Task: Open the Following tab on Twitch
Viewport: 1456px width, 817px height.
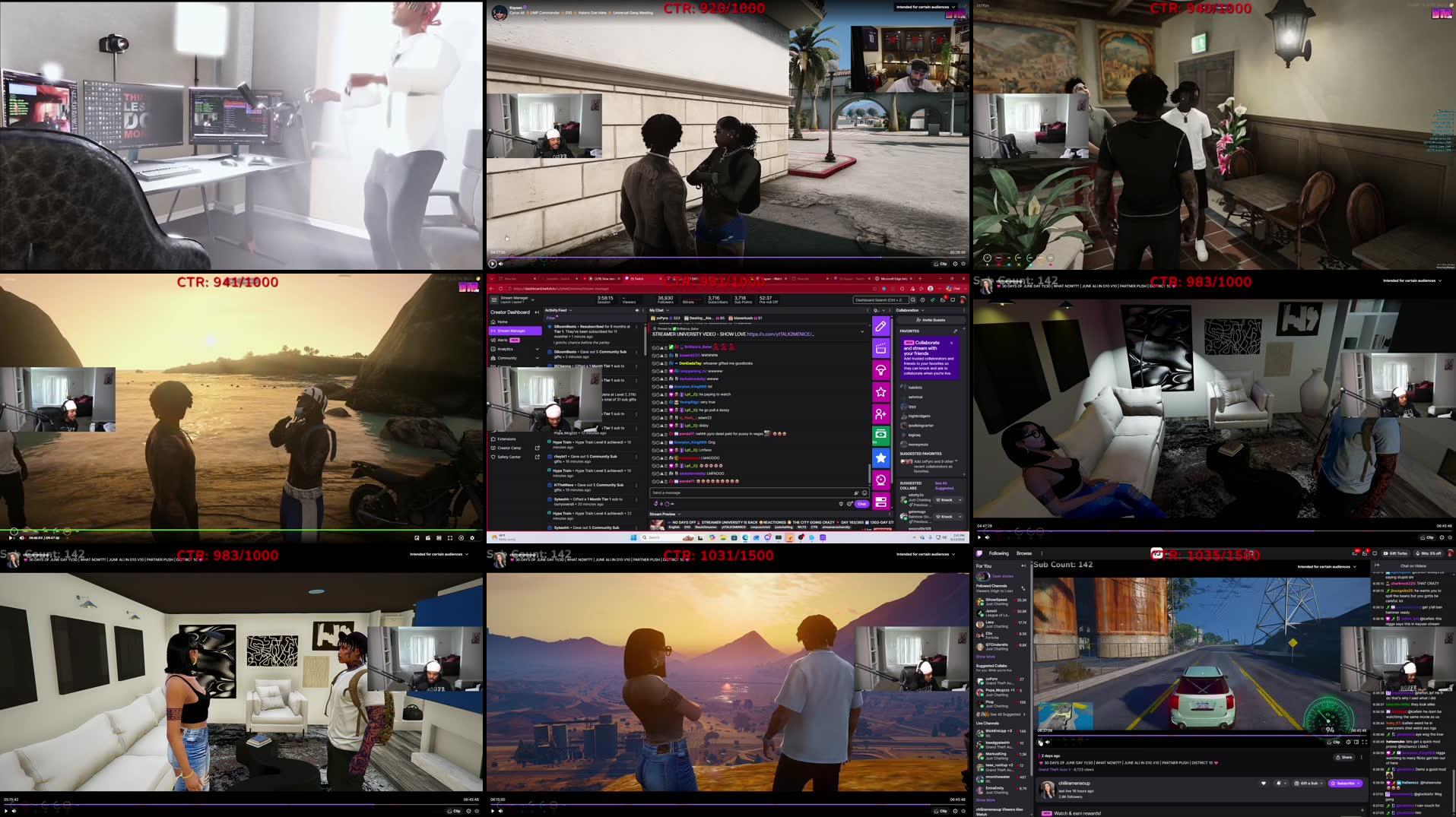Action: click(998, 553)
